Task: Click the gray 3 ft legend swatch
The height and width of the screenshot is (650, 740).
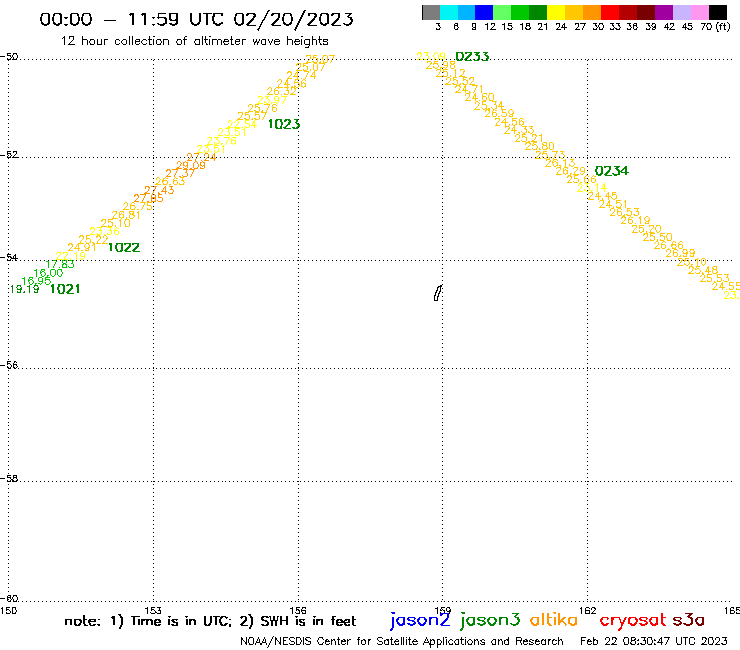Action: (x=431, y=12)
